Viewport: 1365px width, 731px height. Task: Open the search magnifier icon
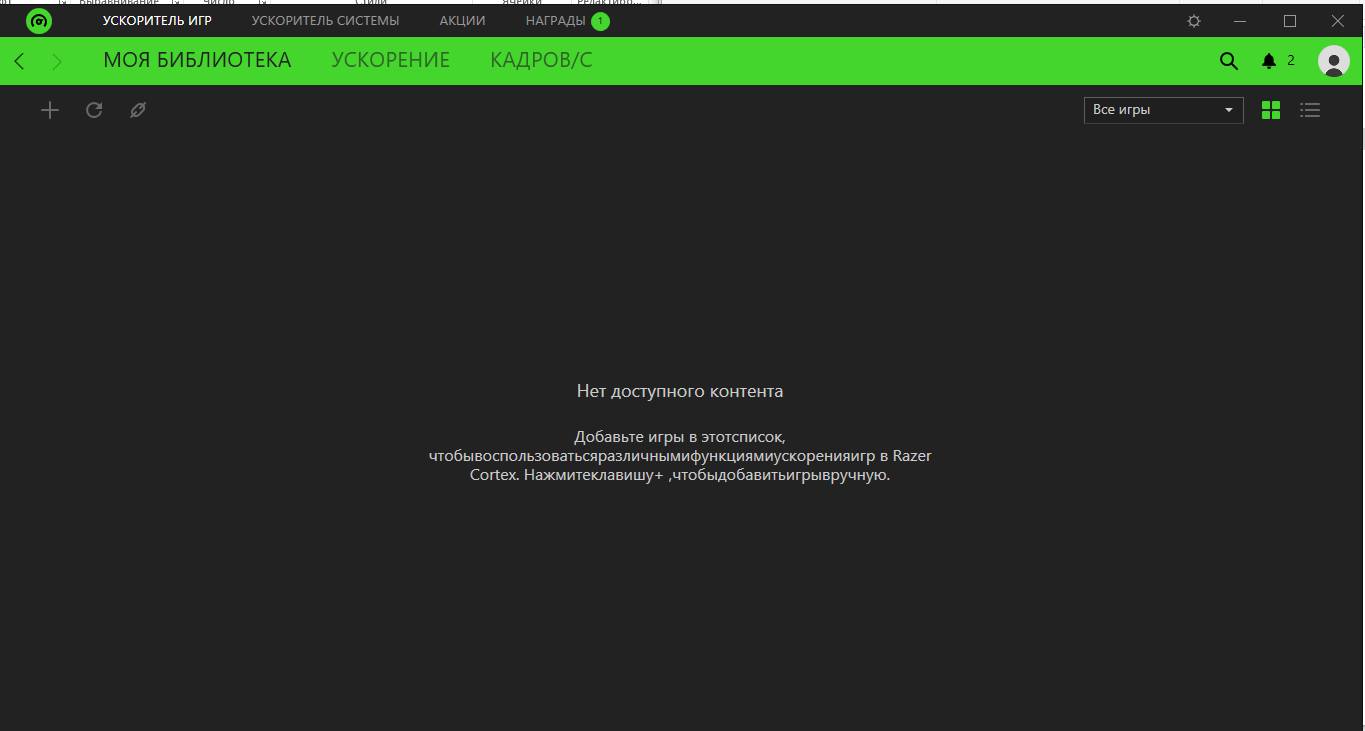click(1229, 61)
